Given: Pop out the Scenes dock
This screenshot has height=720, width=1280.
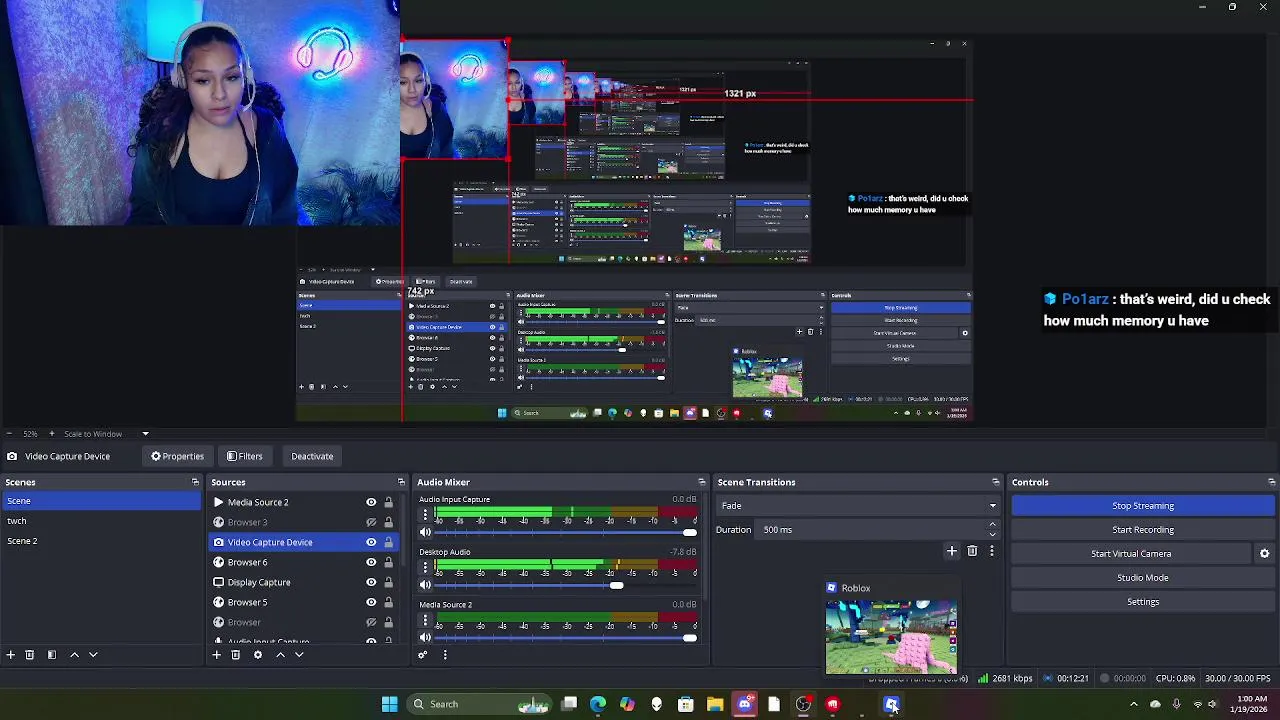Looking at the screenshot, I should pyautogui.click(x=195, y=482).
